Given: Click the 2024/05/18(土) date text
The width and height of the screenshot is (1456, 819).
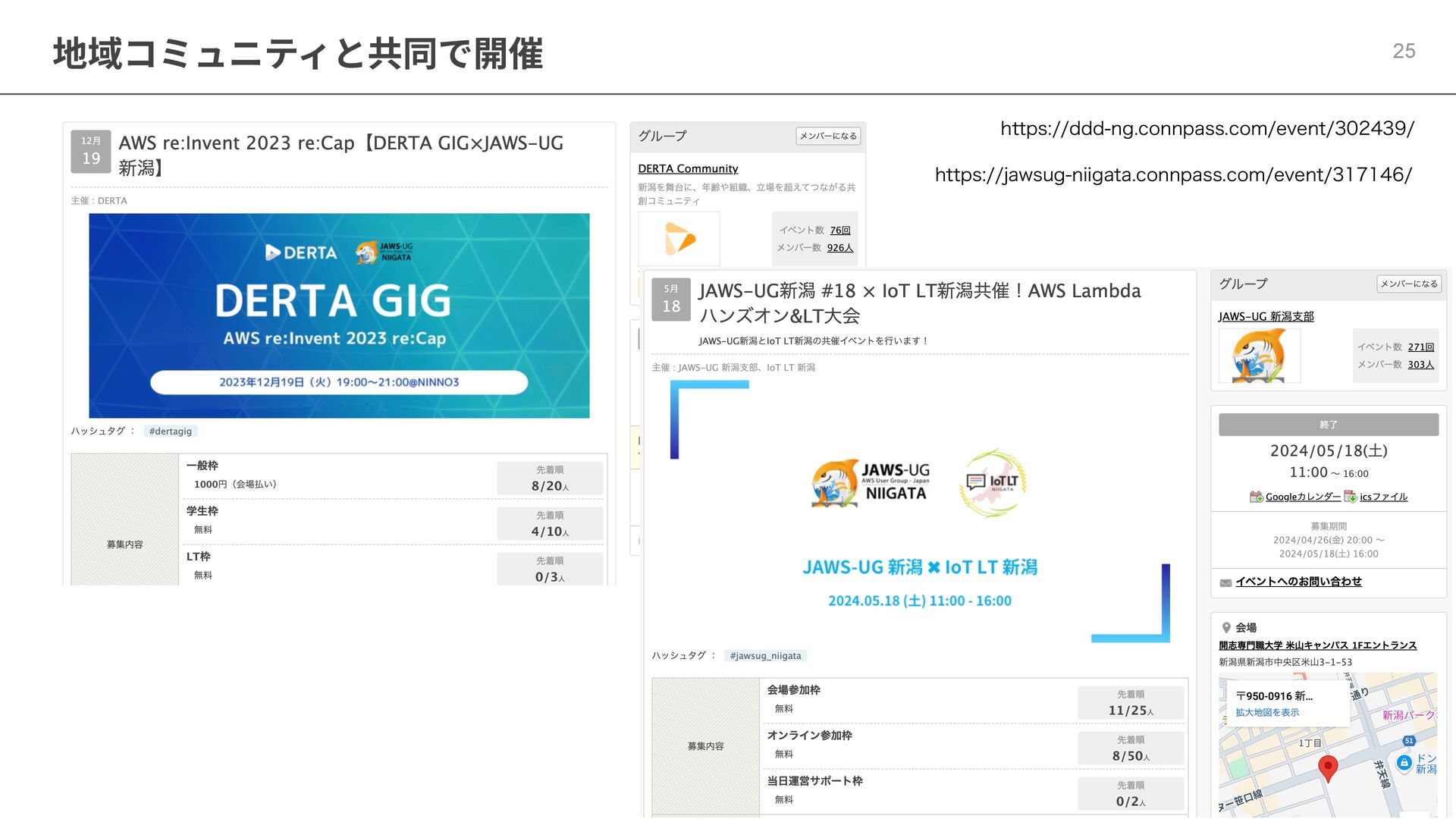Looking at the screenshot, I should point(1329,451).
